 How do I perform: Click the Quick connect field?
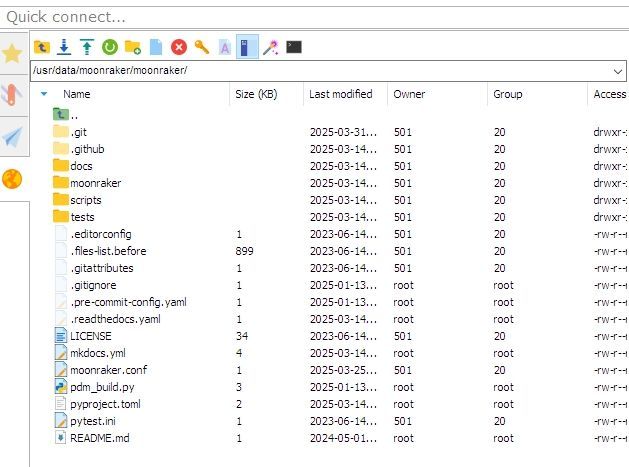click(314, 17)
